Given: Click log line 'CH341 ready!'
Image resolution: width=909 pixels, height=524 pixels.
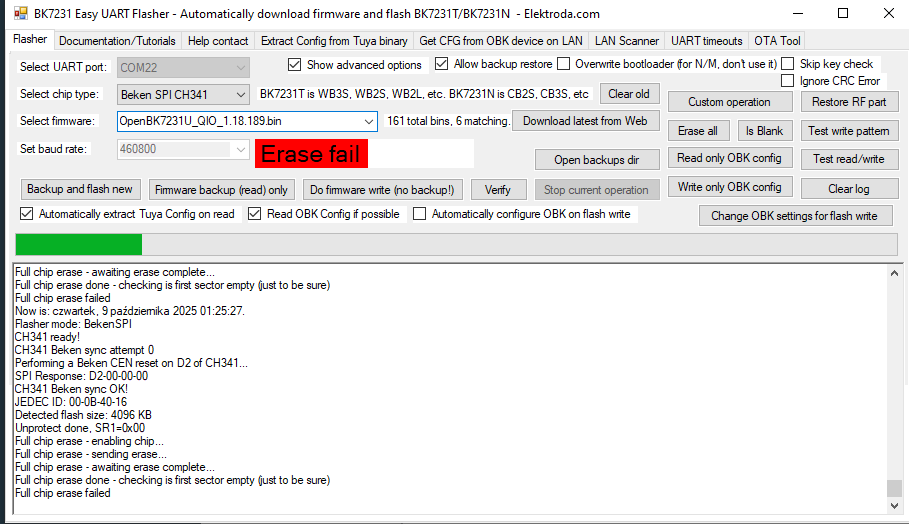Looking at the screenshot, I should tap(47, 337).
